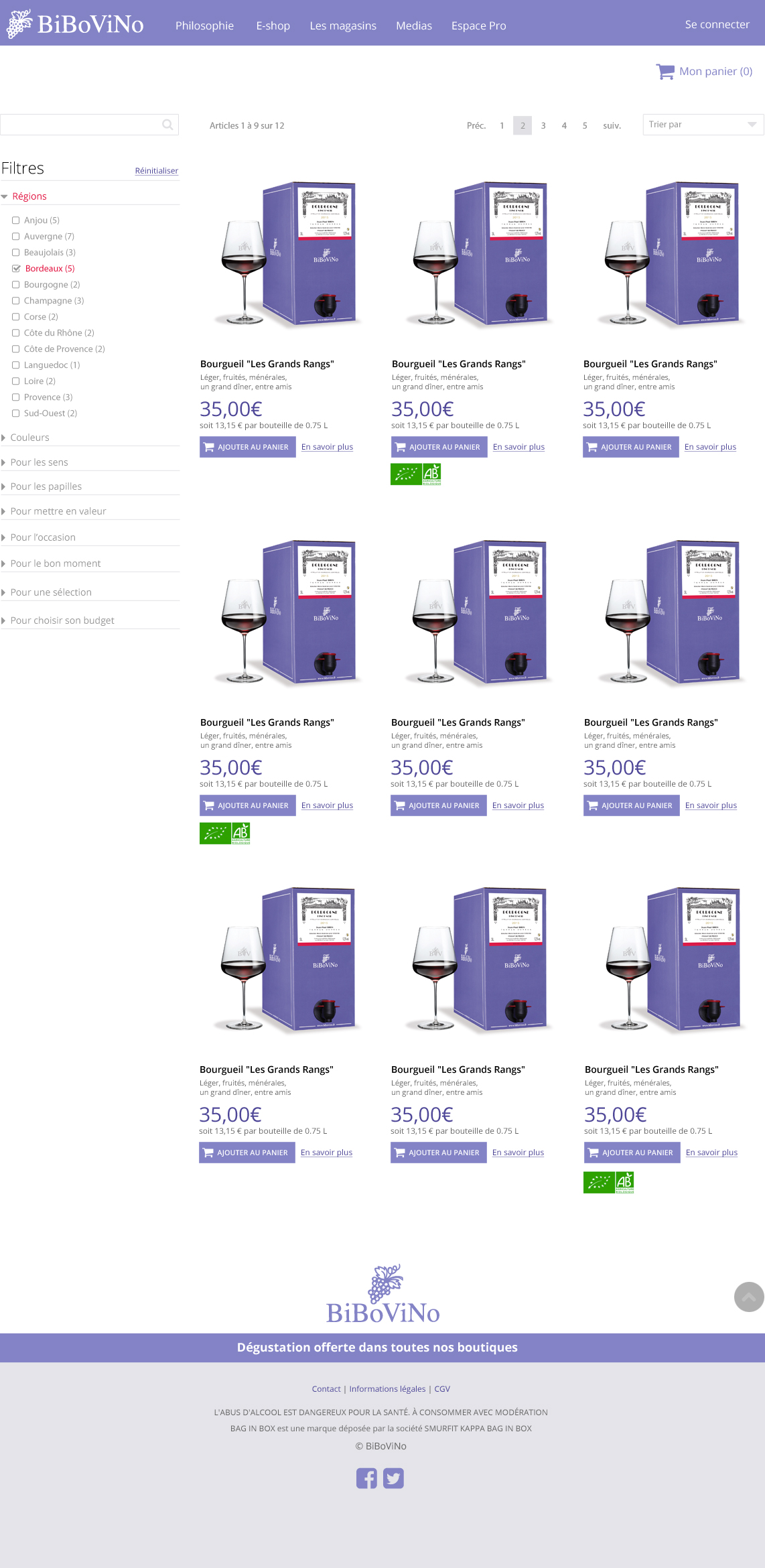Viewport: 765px width, 1568px height.
Task: Click the search magnifier icon
Action: pos(167,125)
